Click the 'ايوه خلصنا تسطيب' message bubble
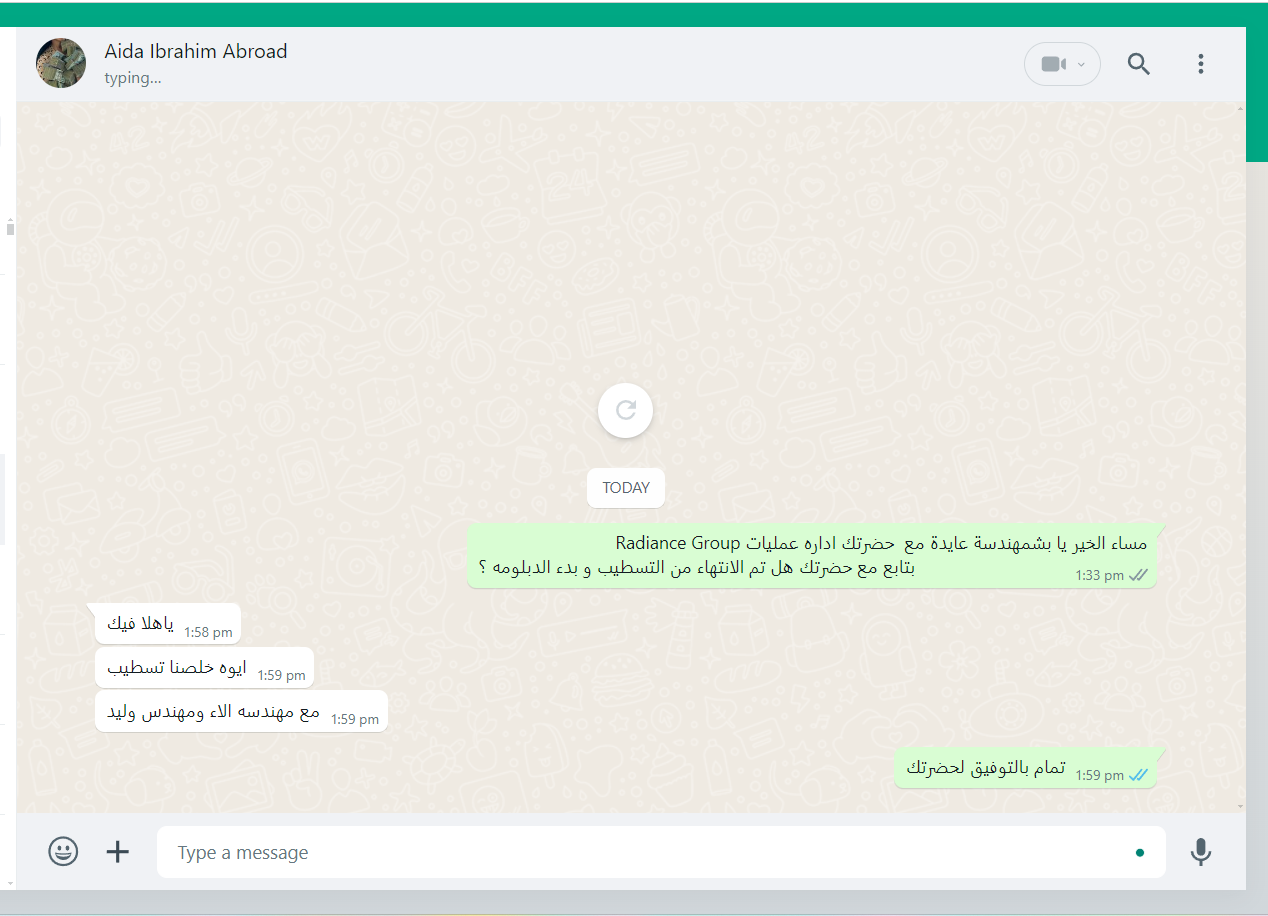The width and height of the screenshot is (1268, 916). [205, 667]
